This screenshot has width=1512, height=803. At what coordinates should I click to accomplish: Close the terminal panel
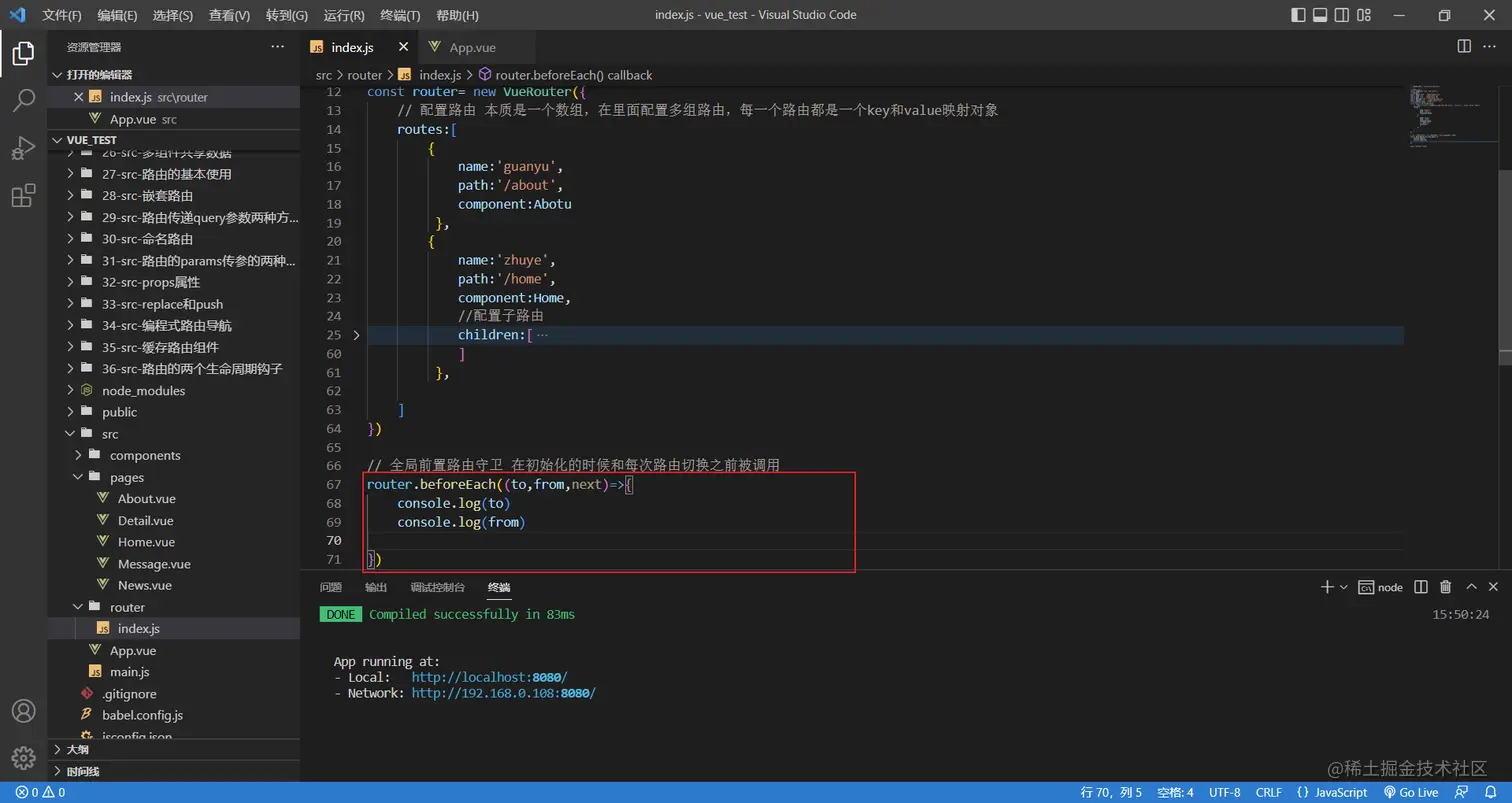[1494, 587]
